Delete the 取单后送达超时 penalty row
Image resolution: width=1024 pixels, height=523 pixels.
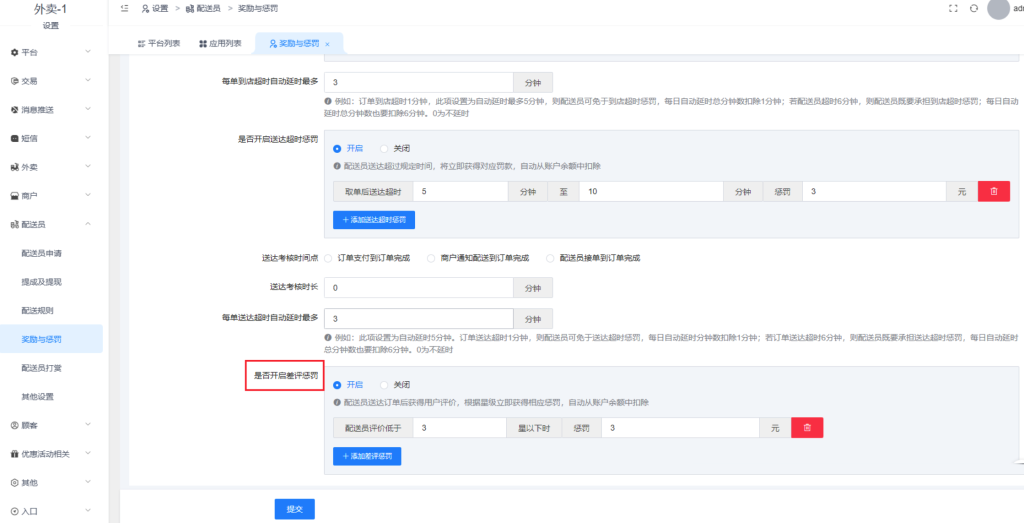click(993, 191)
